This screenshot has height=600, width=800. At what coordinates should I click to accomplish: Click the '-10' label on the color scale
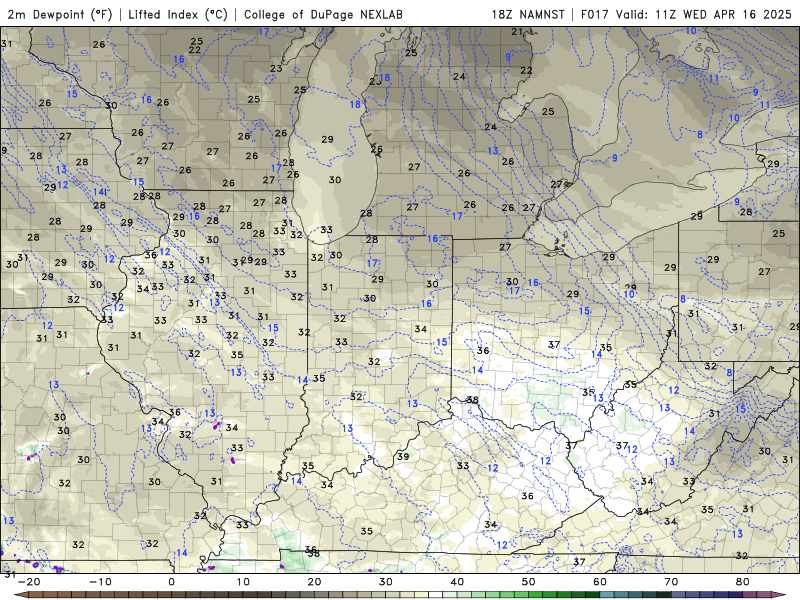(100, 582)
